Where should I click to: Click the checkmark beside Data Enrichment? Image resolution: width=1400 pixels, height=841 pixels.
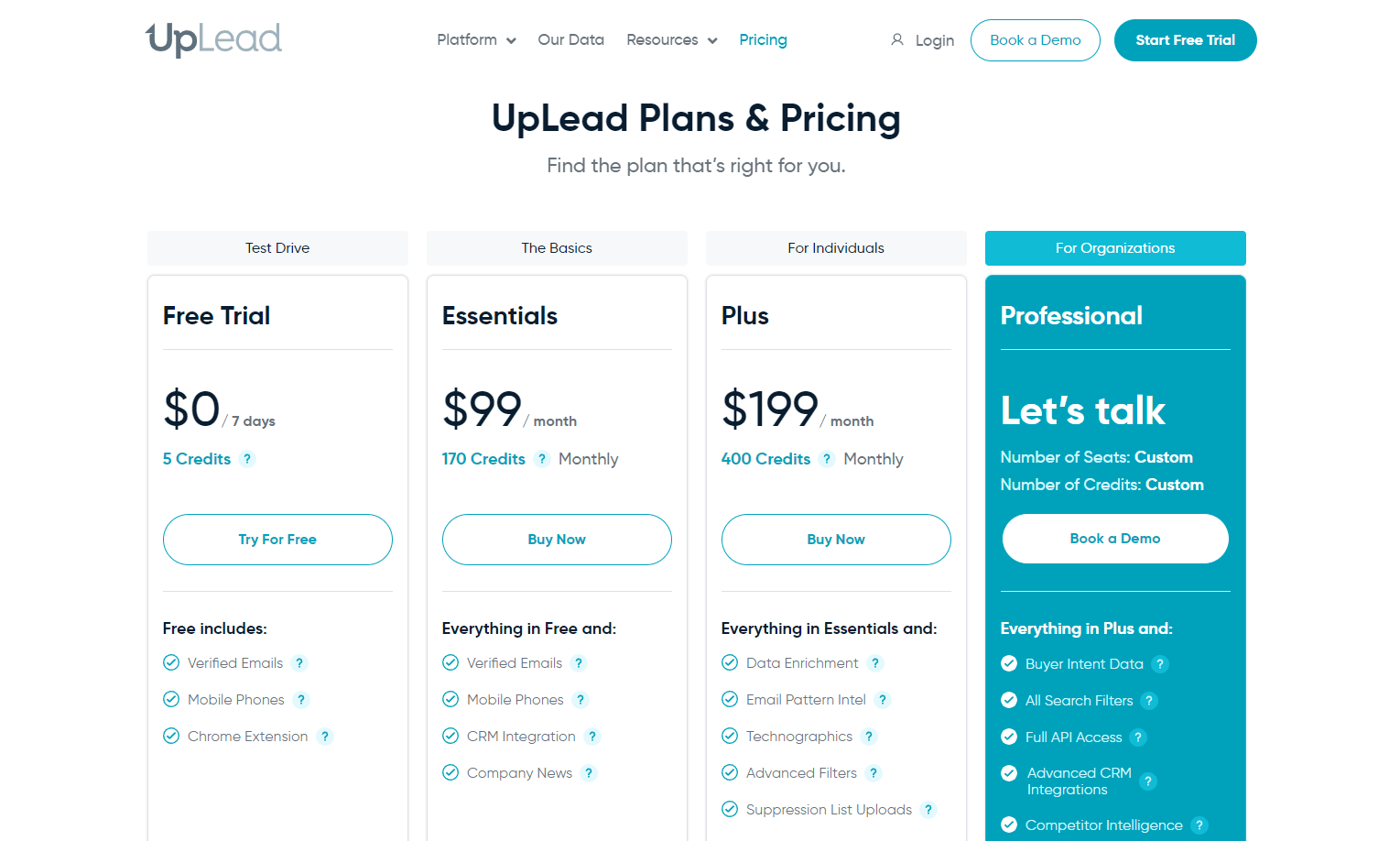coord(730,662)
